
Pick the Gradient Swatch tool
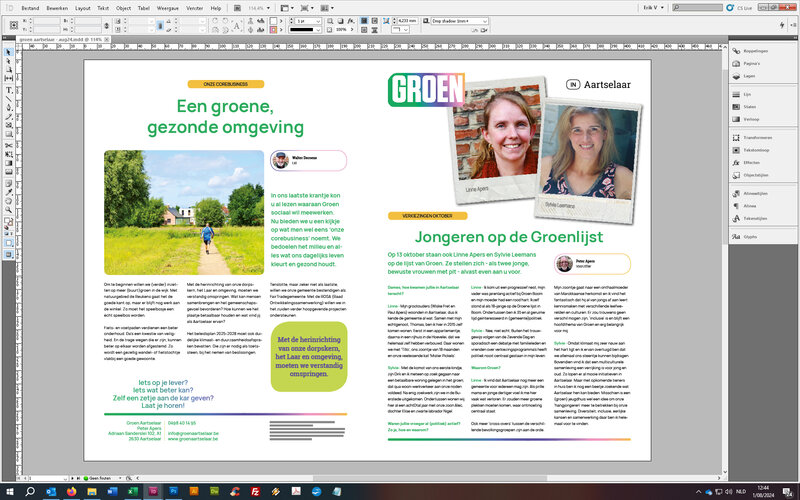pyautogui.click(x=9, y=163)
